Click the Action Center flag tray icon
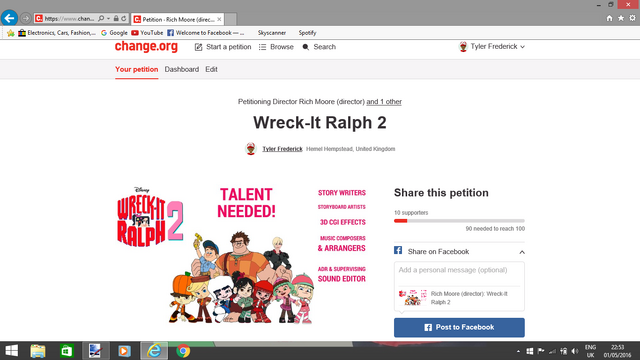The image size is (640, 360). 541,351
